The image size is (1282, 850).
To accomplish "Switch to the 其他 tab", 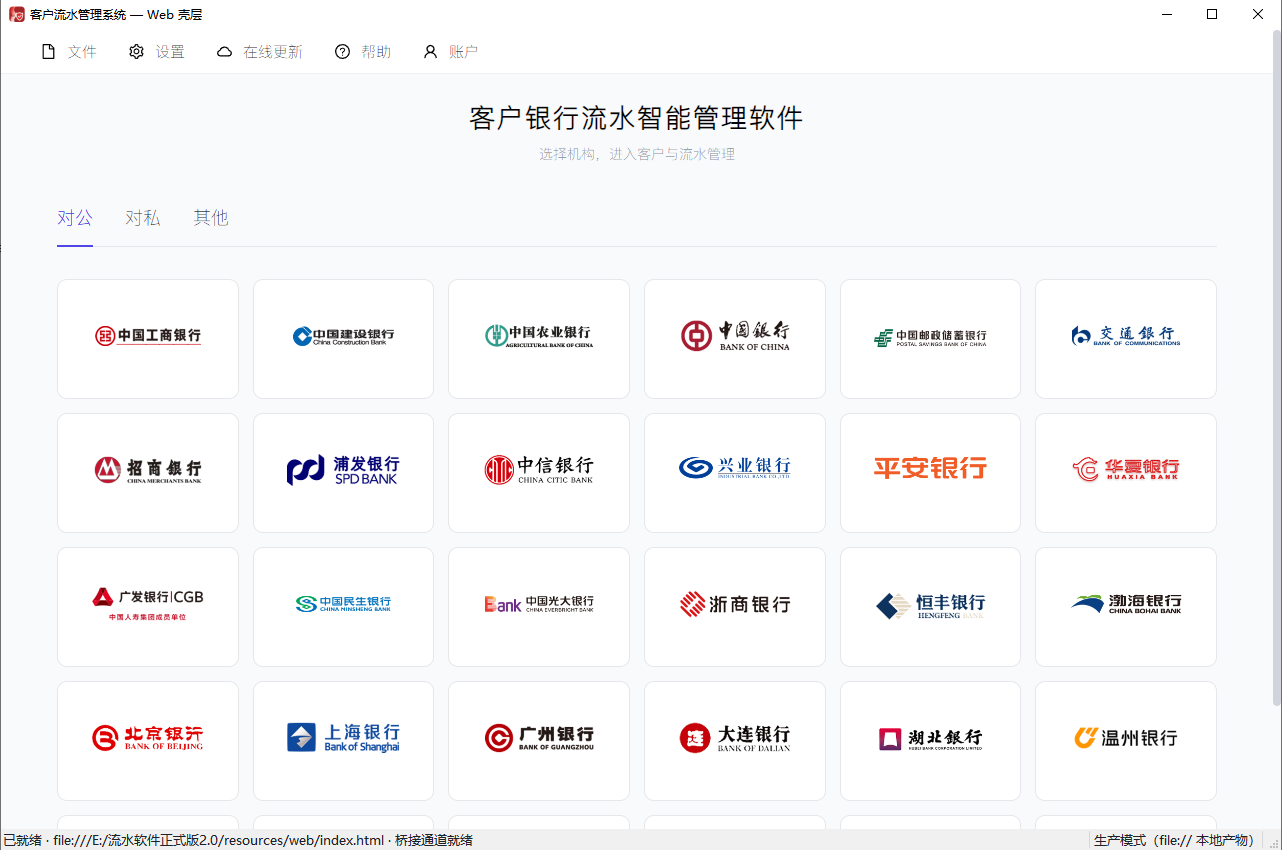I will coord(211,218).
